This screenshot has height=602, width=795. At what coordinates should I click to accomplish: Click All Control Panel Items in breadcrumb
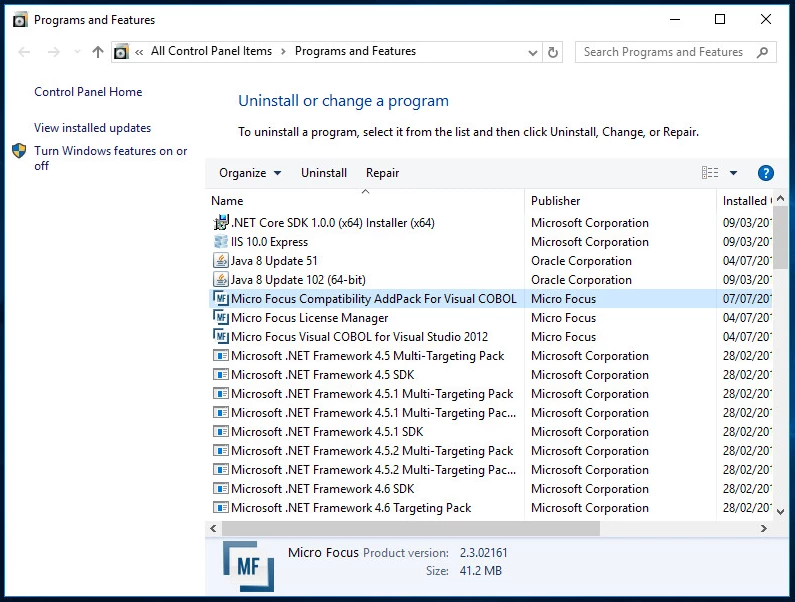coord(211,51)
